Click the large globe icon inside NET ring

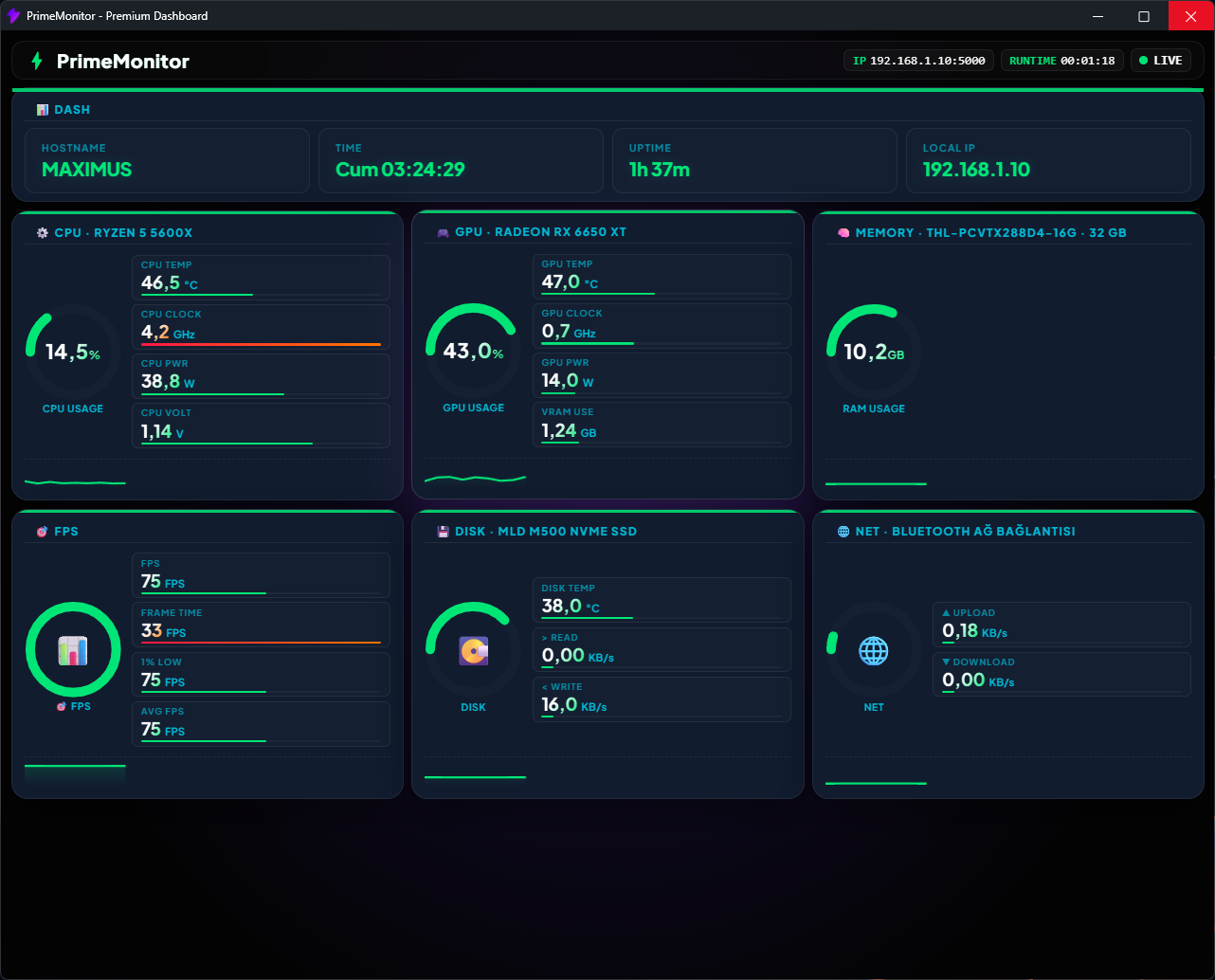click(x=874, y=650)
